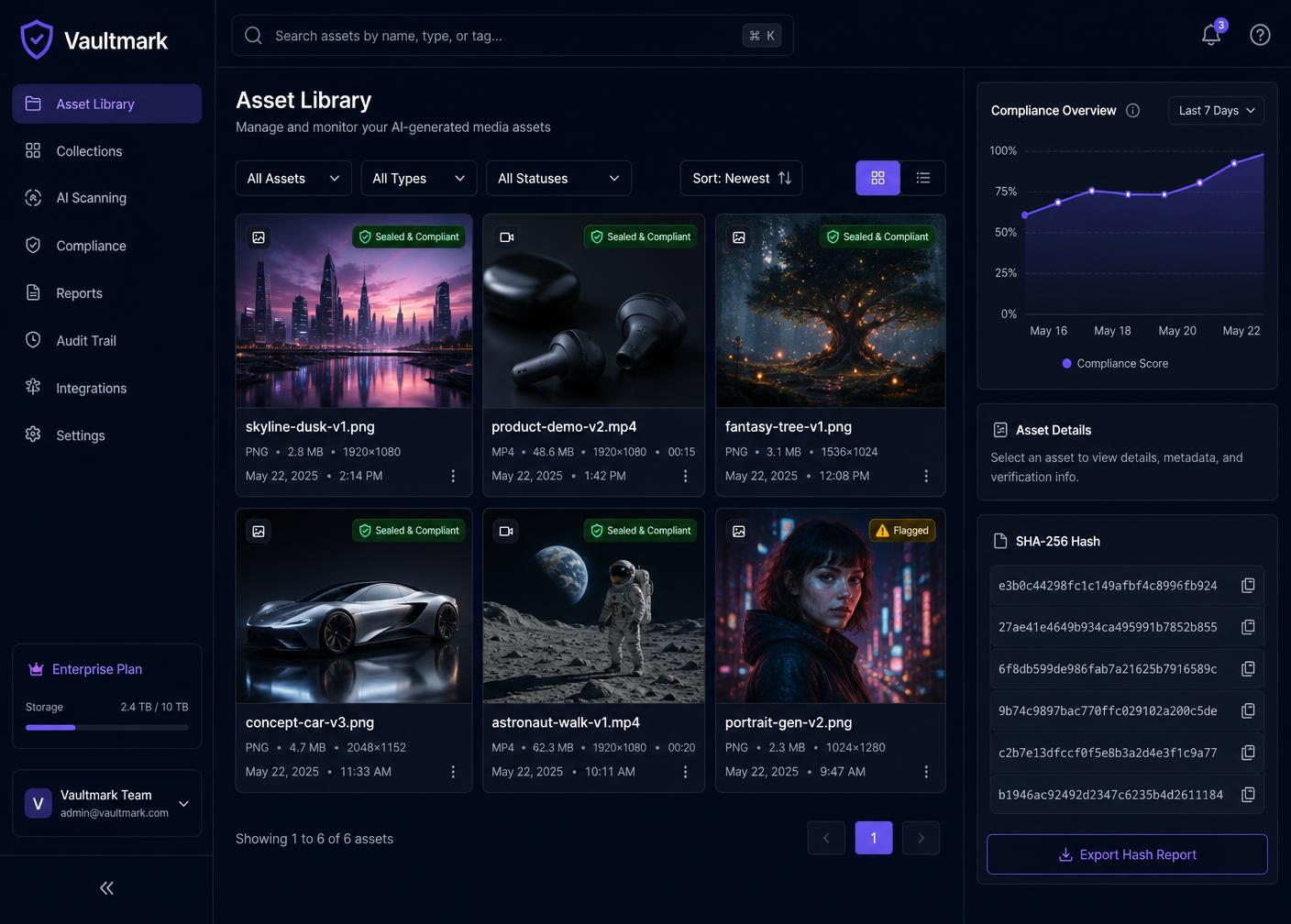Go to next page arrow
Image resolution: width=1291 pixels, height=924 pixels.
tap(921, 838)
